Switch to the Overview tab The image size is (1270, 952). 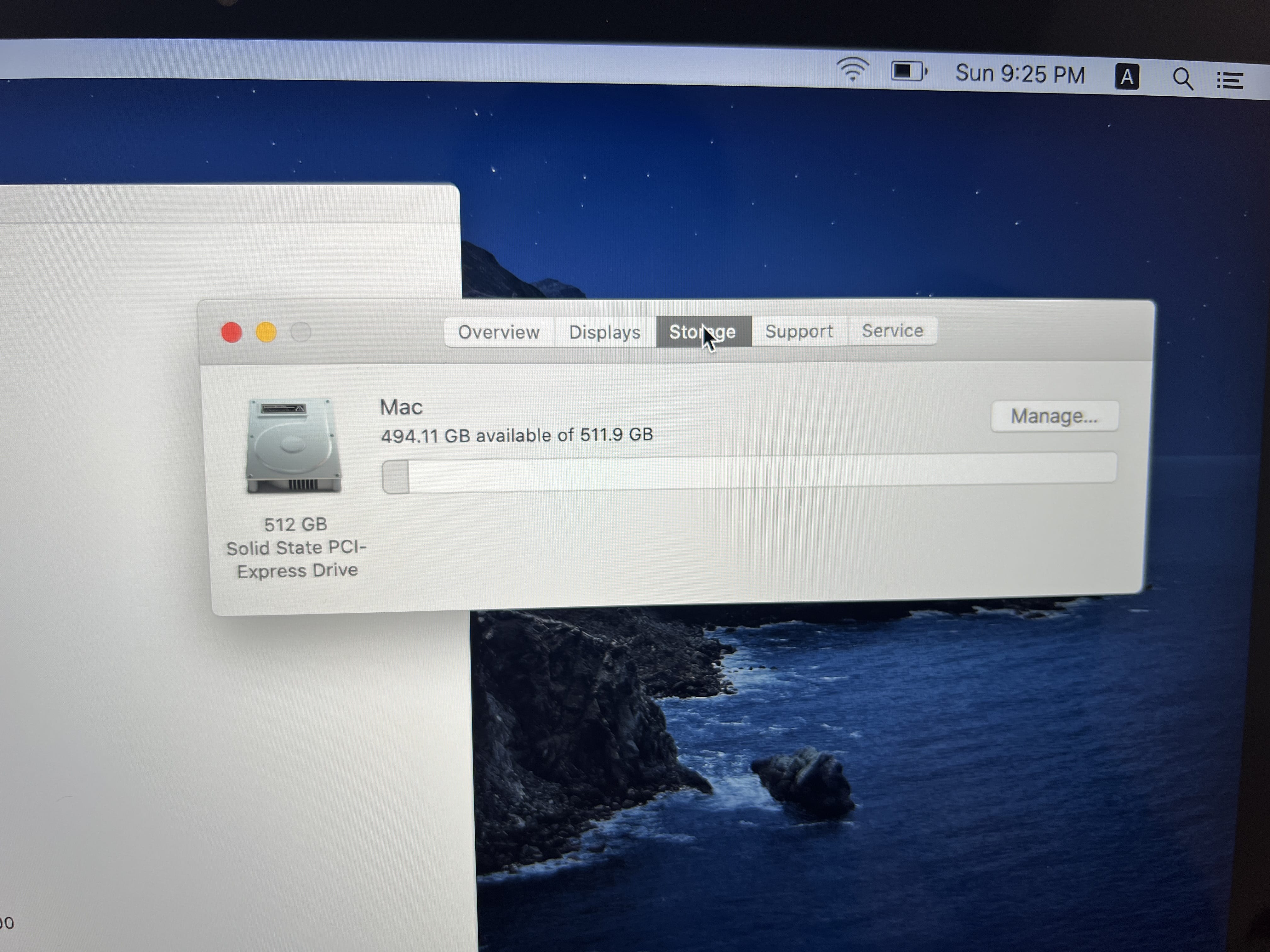pos(499,332)
